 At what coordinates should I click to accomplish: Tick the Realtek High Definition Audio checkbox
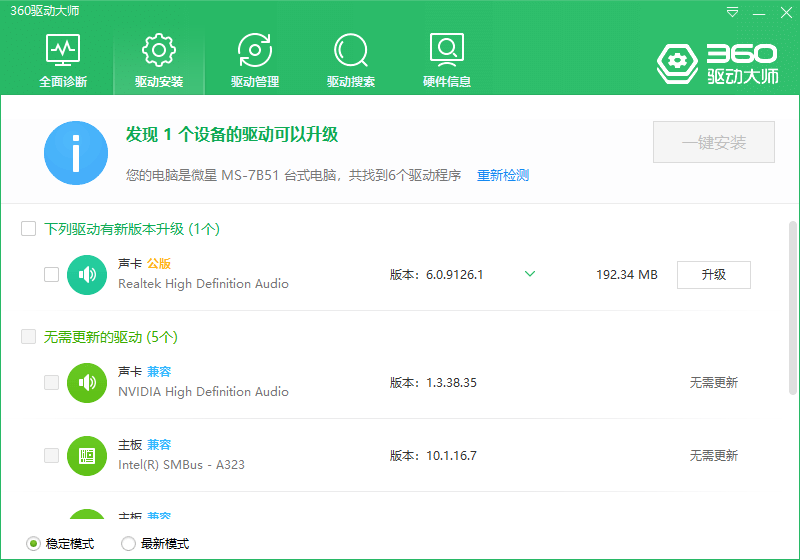point(52,274)
